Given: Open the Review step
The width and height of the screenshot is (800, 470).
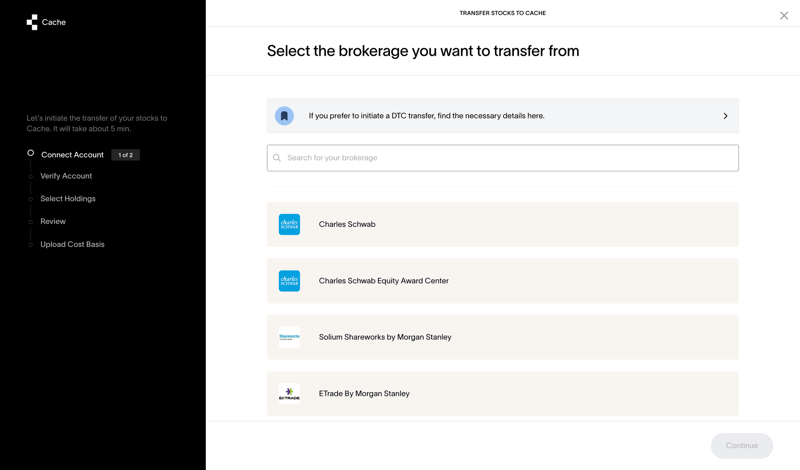Looking at the screenshot, I should 53,221.
